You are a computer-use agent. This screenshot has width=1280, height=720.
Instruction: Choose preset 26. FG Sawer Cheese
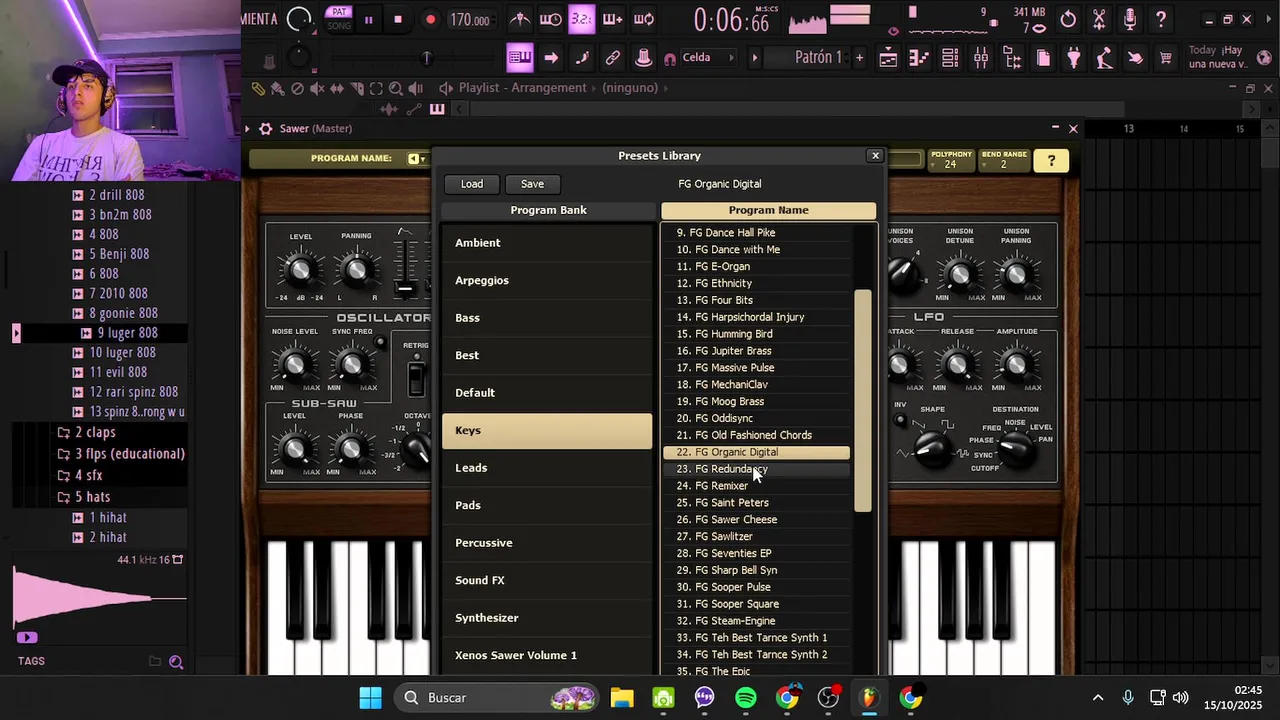pos(756,520)
